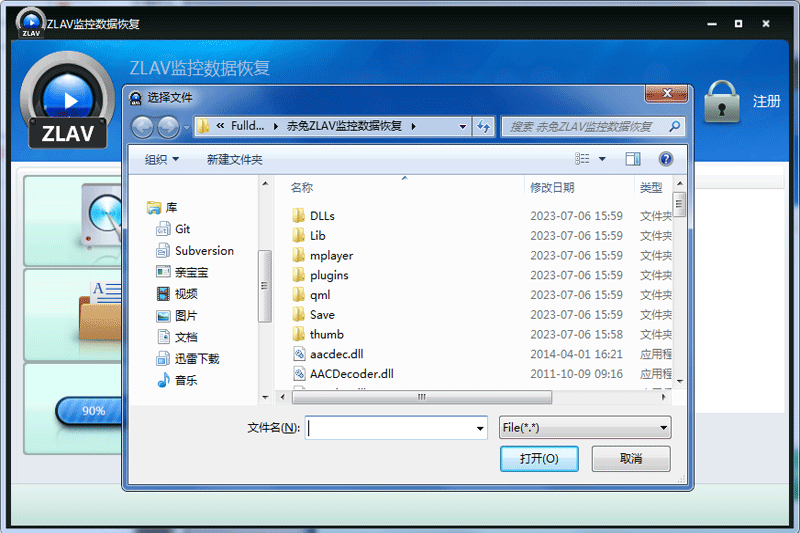Click the 90% progress bar in main window
This screenshot has height=533, width=800.
coord(88,411)
